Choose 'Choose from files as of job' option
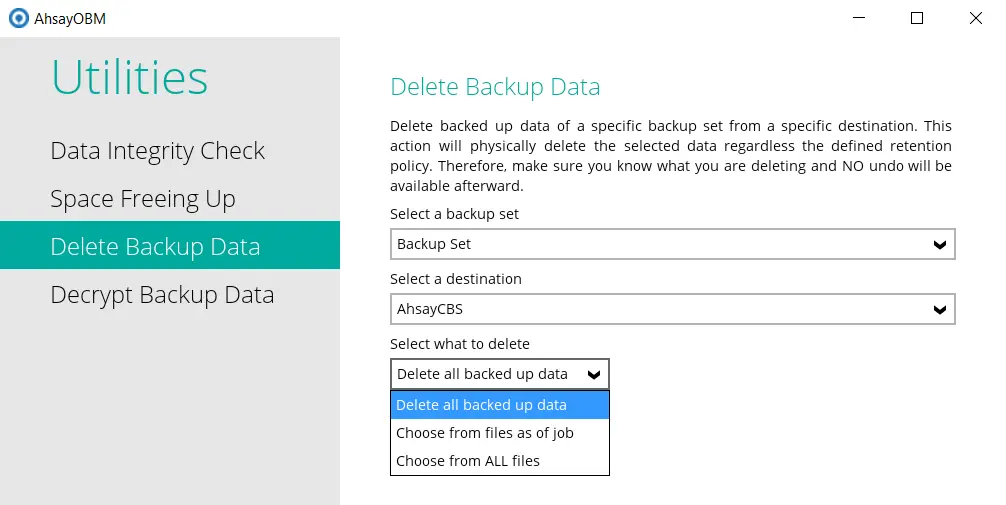 click(x=499, y=433)
